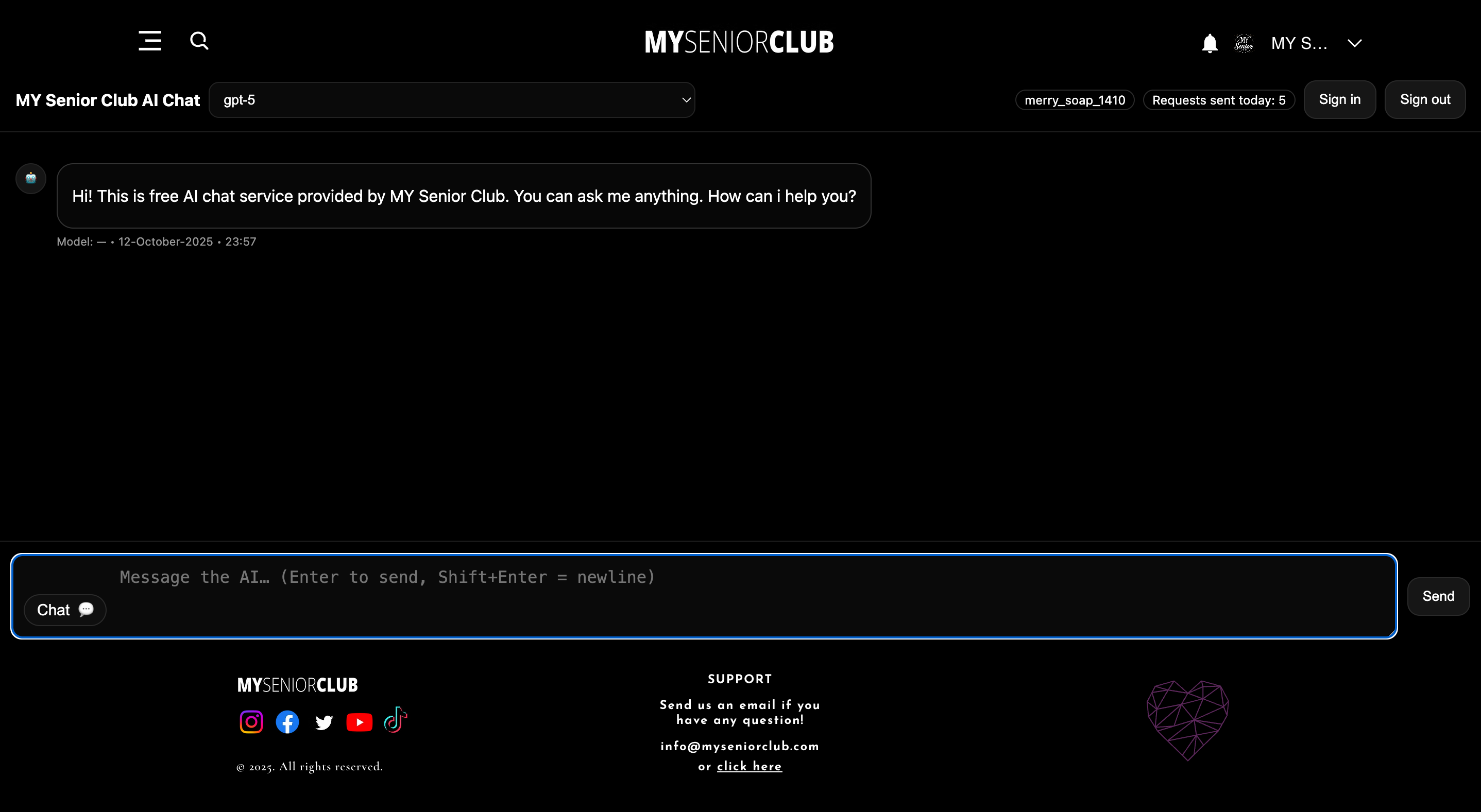Click the AI greeting message bubble

pos(464,196)
